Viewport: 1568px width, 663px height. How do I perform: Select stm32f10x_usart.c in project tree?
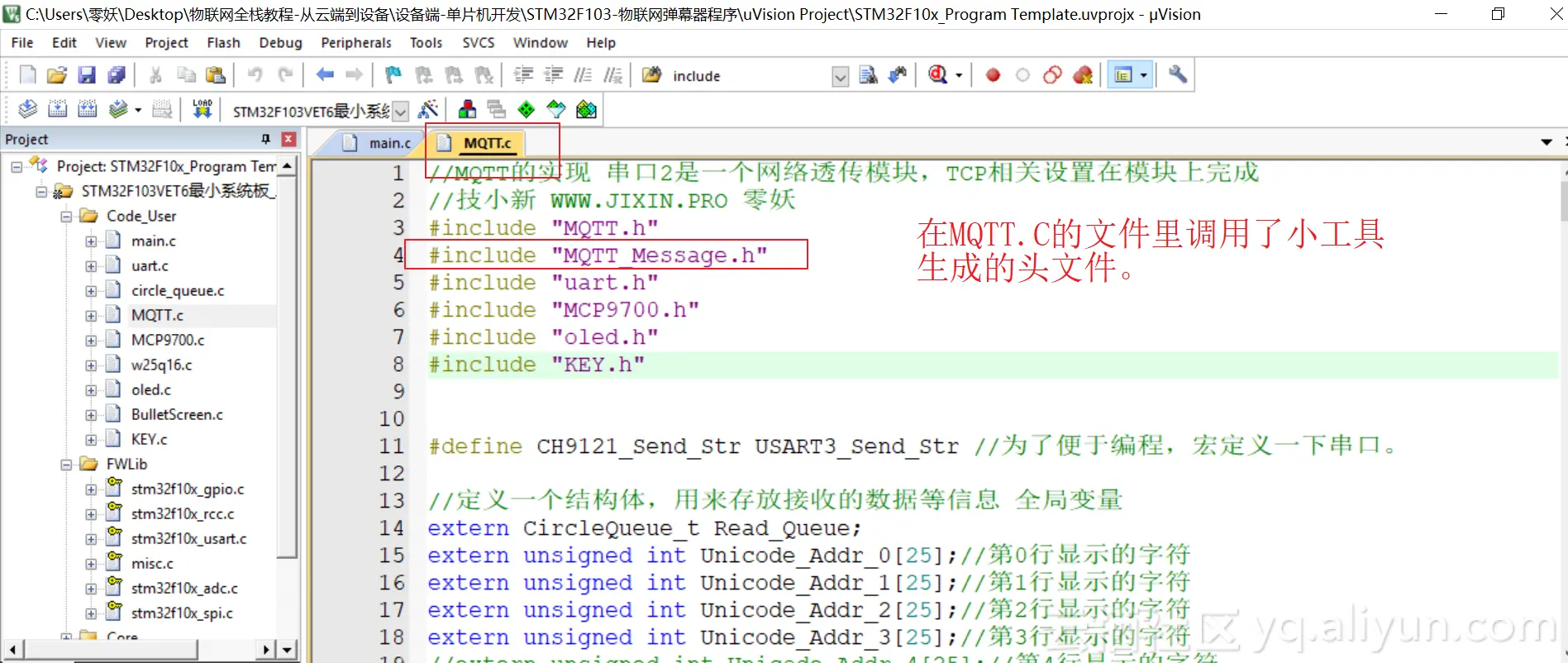click(188, 538)
